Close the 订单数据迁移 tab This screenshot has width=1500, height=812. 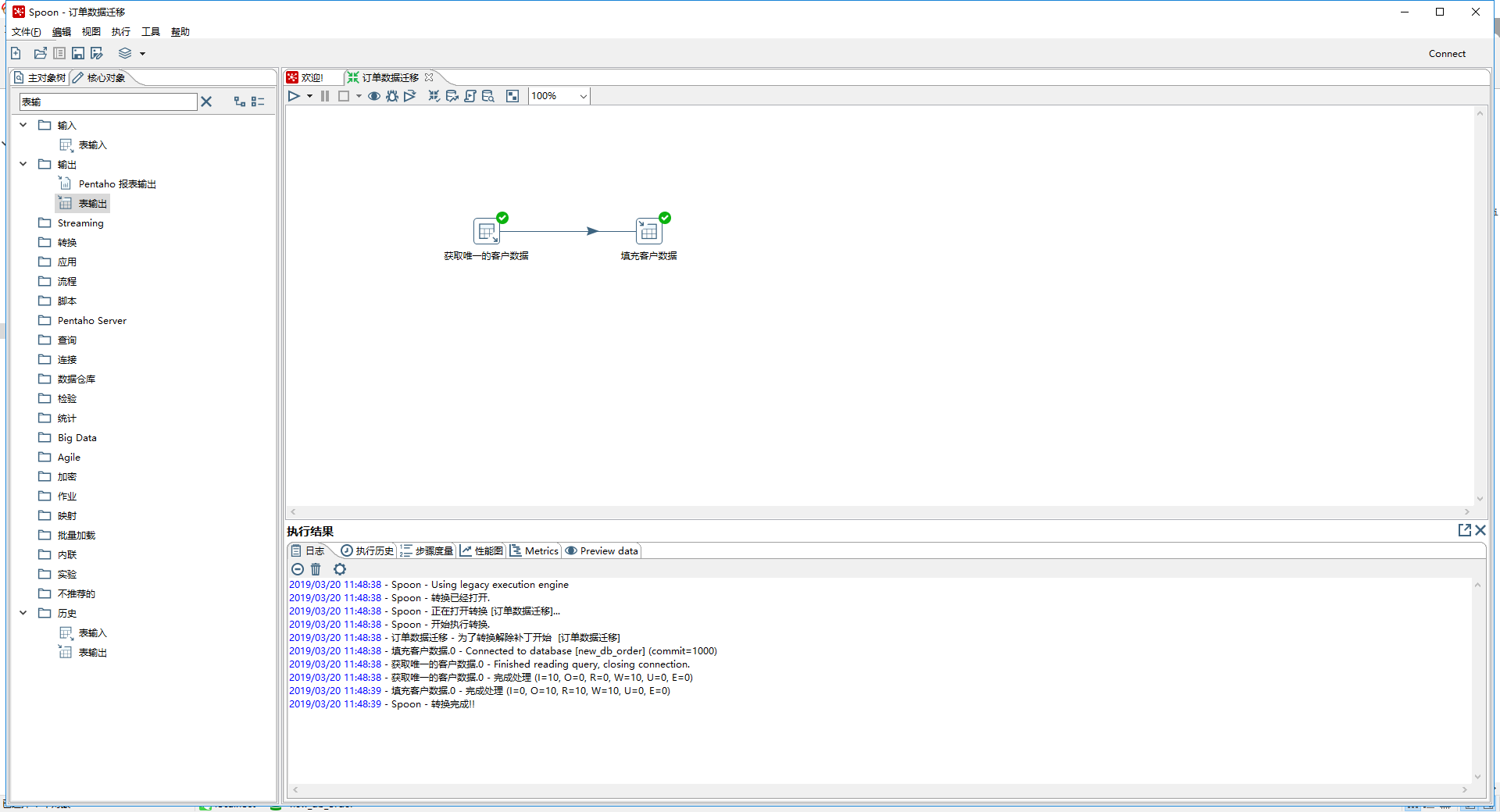click(x=429, y=77)
